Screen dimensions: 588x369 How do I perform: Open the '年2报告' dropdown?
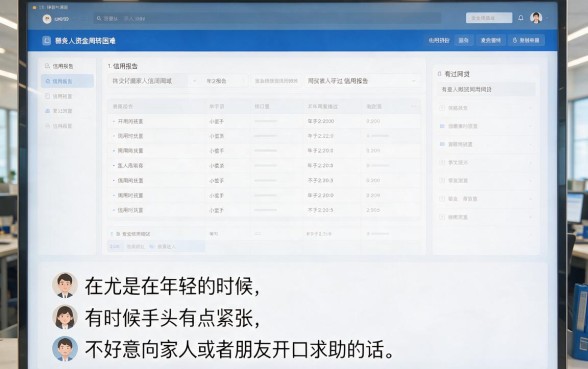coord(225,81)
